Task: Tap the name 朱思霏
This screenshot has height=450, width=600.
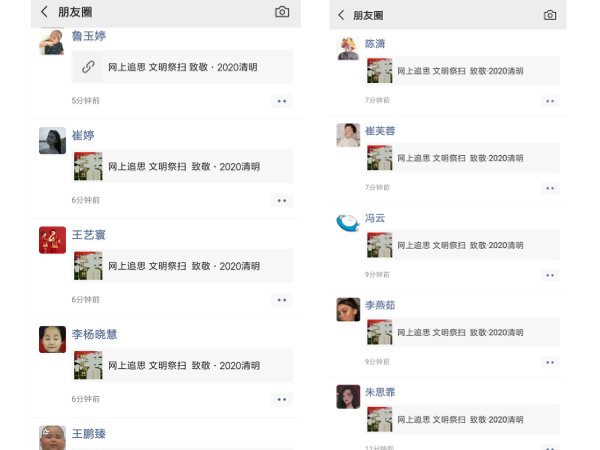Action: tap(380, 392)
